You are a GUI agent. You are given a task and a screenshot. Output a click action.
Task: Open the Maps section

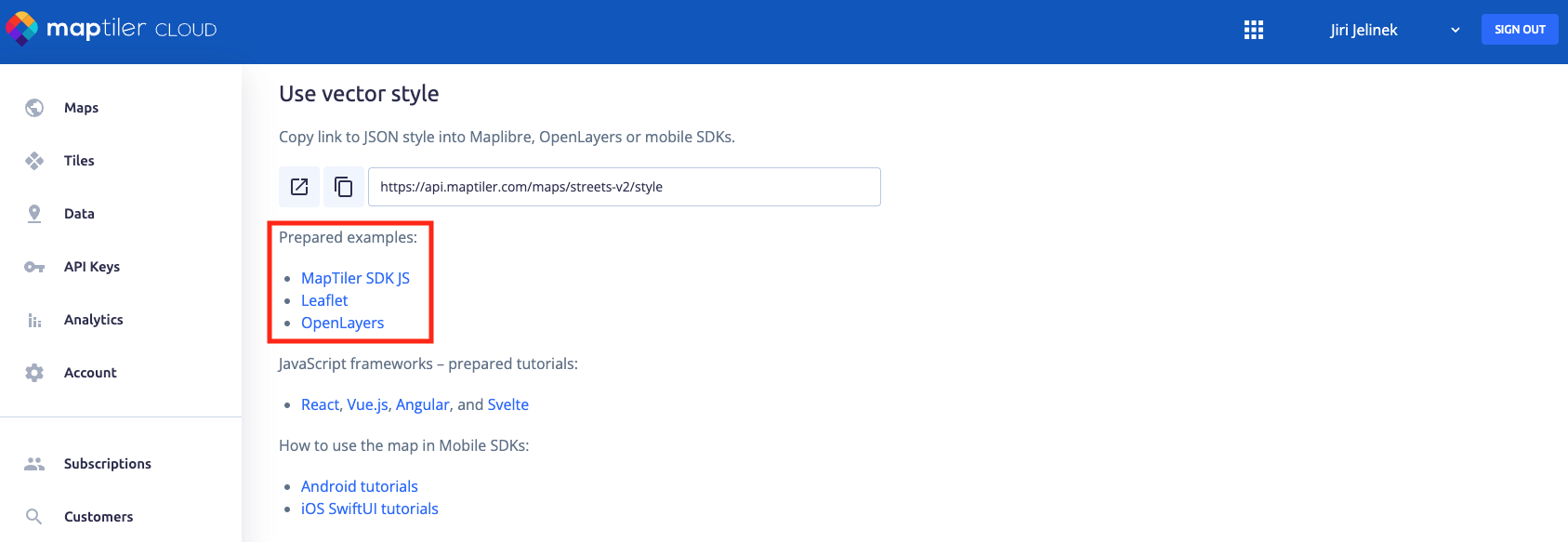[82, 108]
